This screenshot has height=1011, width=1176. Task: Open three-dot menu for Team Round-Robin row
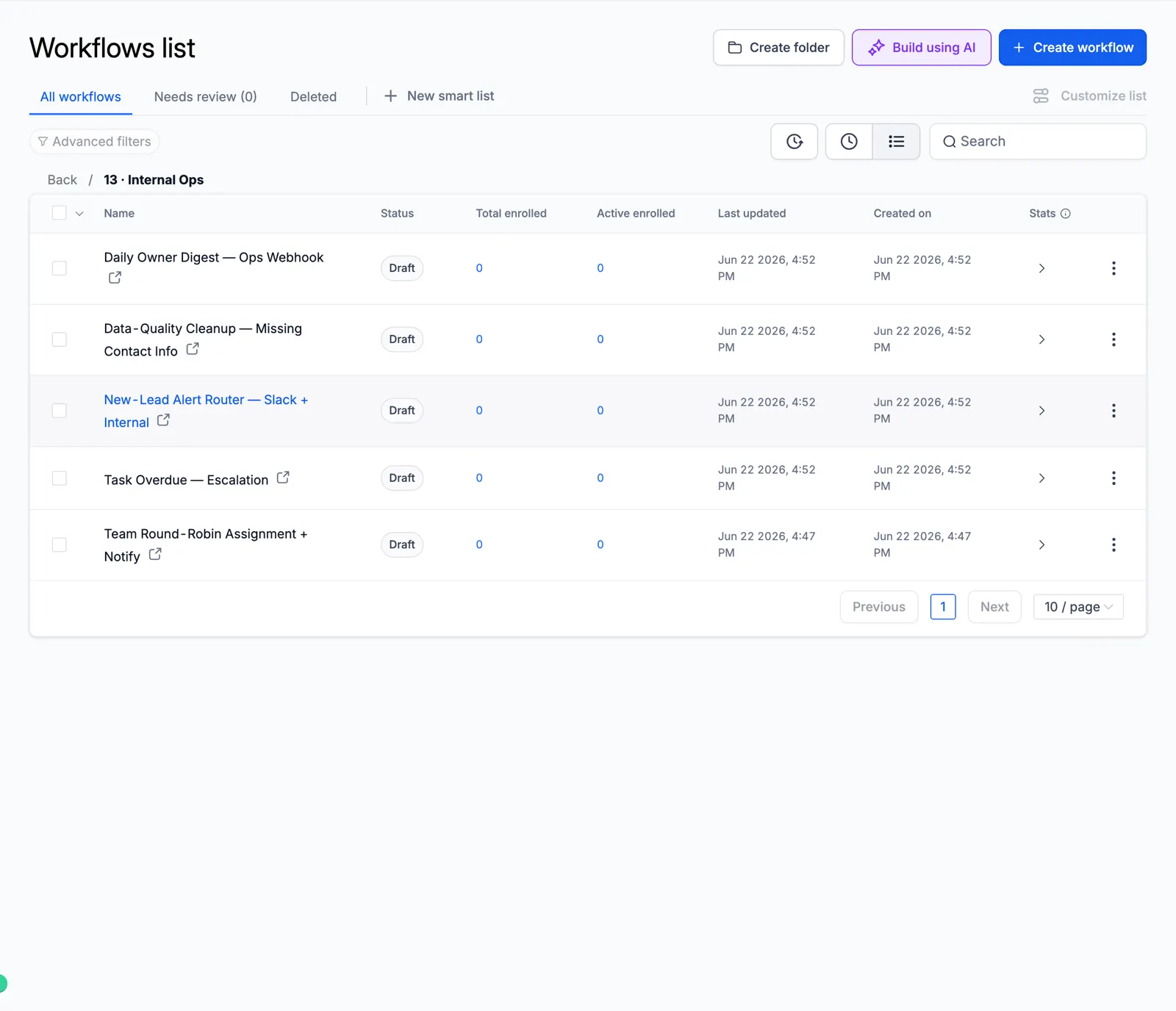(1114, 544)
